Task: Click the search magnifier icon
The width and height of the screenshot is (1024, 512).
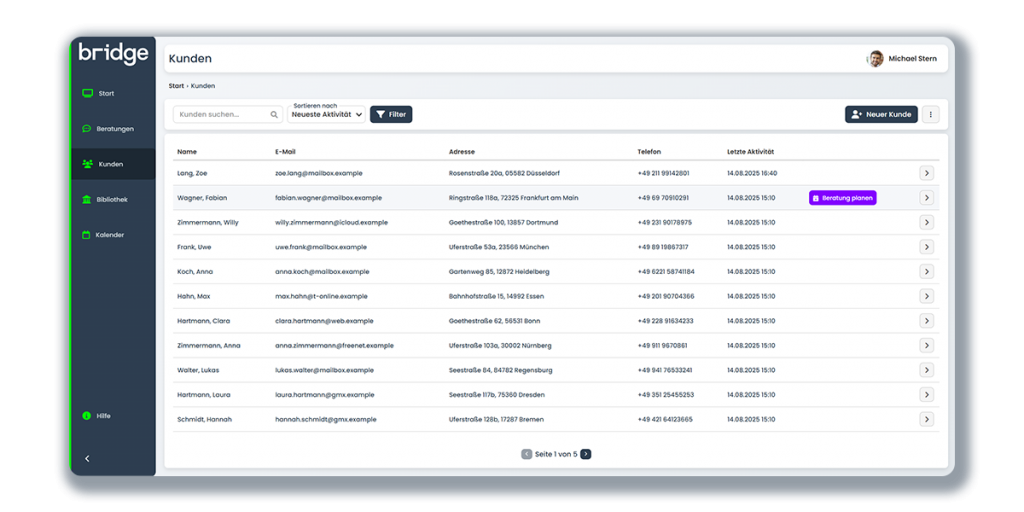Action: [274, 115]
